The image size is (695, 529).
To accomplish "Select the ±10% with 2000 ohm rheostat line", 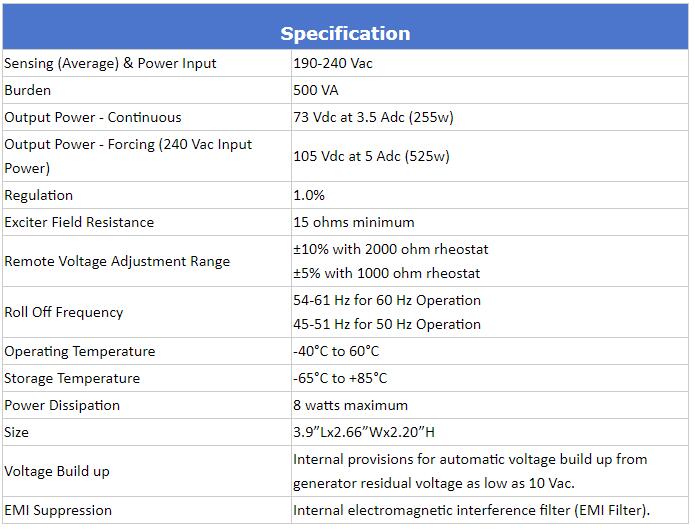I will [390, 249].
